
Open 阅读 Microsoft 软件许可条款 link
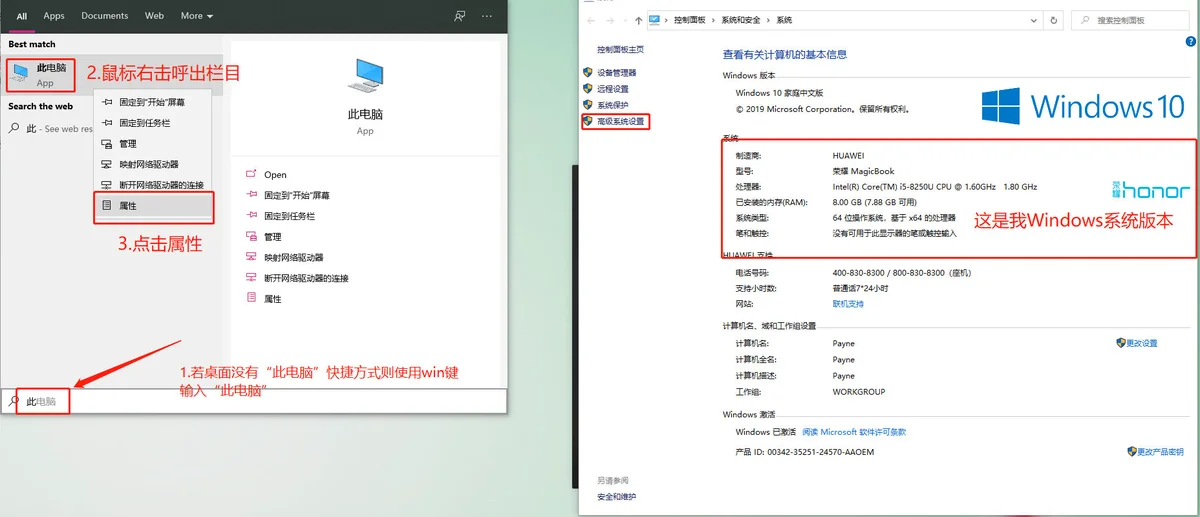pos(853,432)
